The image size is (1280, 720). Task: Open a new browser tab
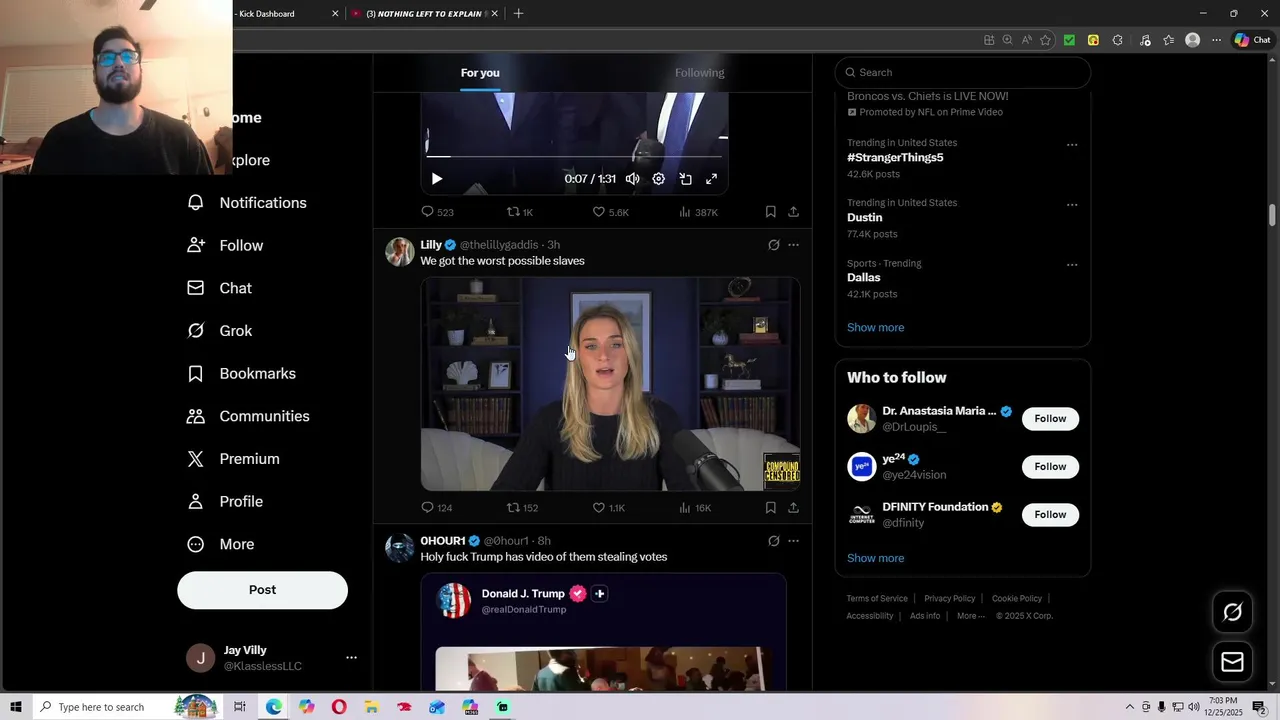coord(518,14)
